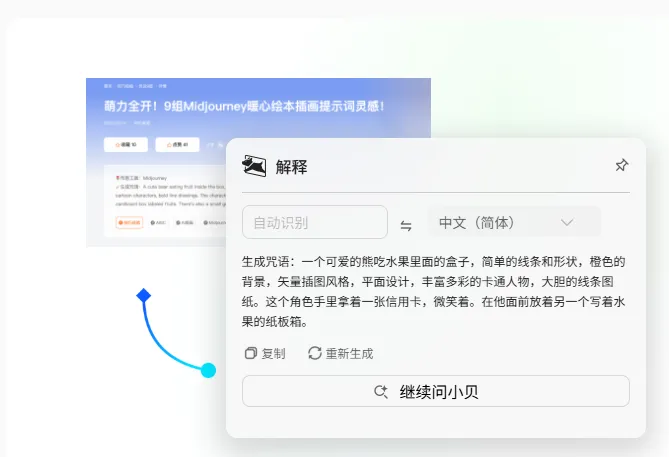
Task: Click the 自动识别 source language field
Action: pos(315,222)
